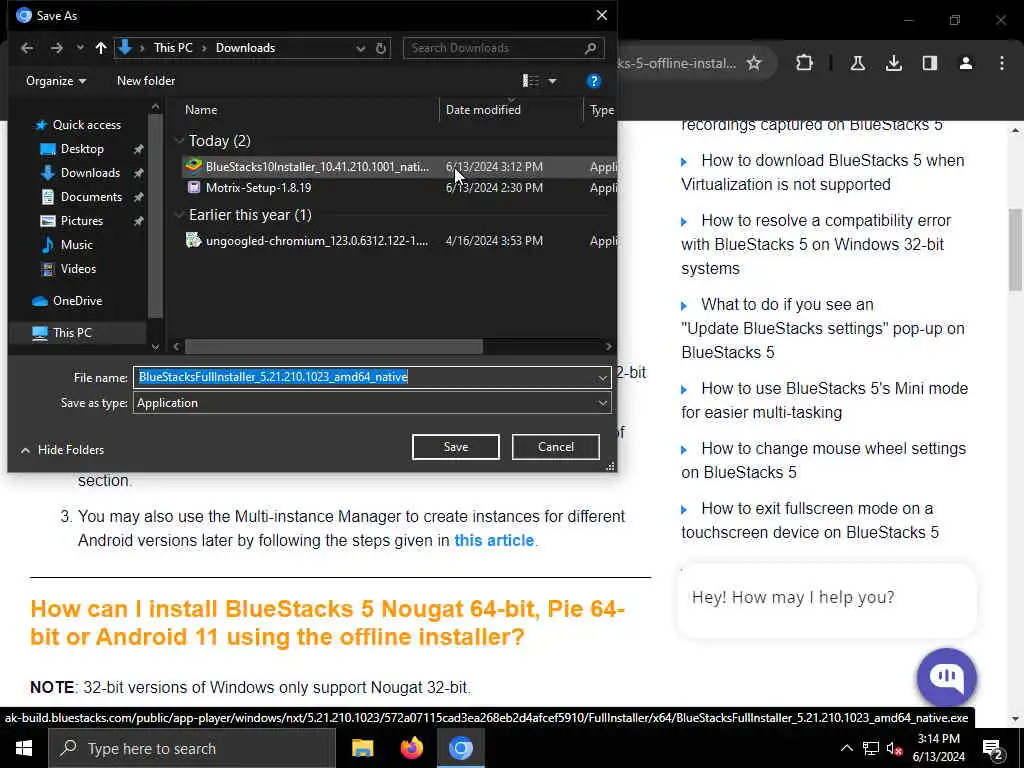Open the File name dropdown arrow
1024x768 pixels.
pyautogui.click(x=602, y=377)
